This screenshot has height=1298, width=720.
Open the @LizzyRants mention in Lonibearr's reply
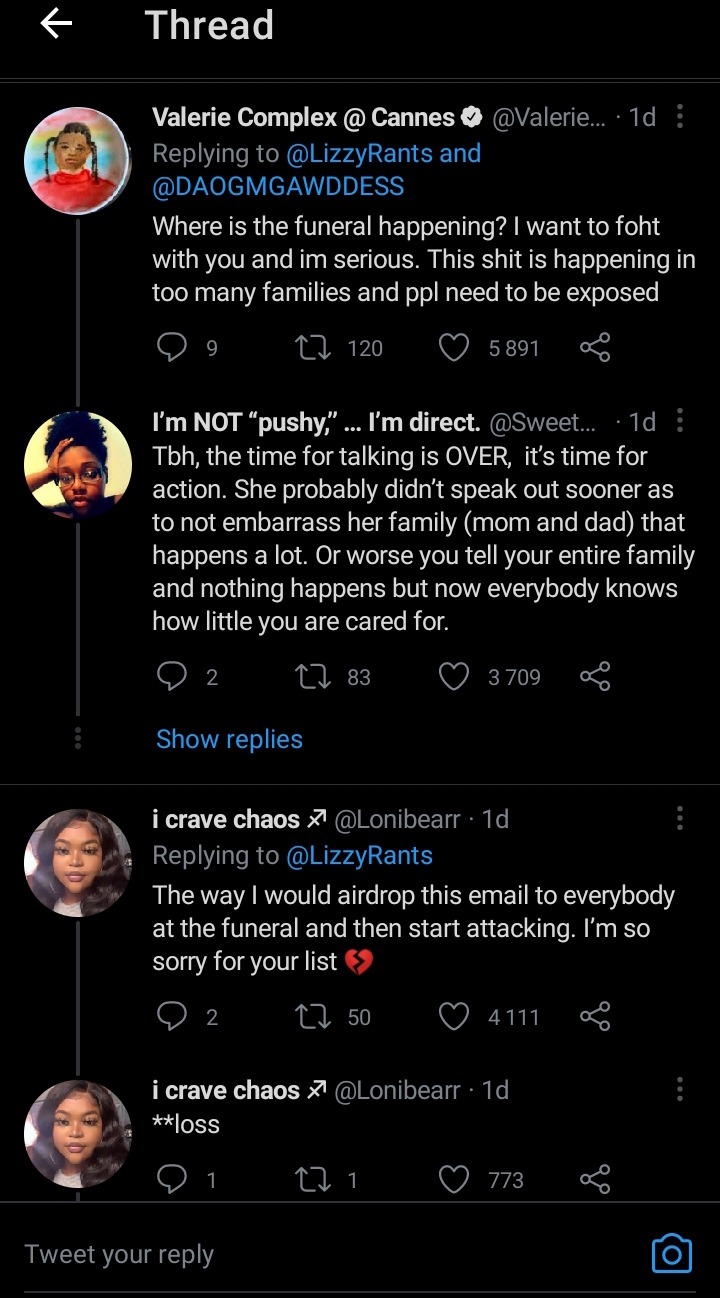(359, 856)
